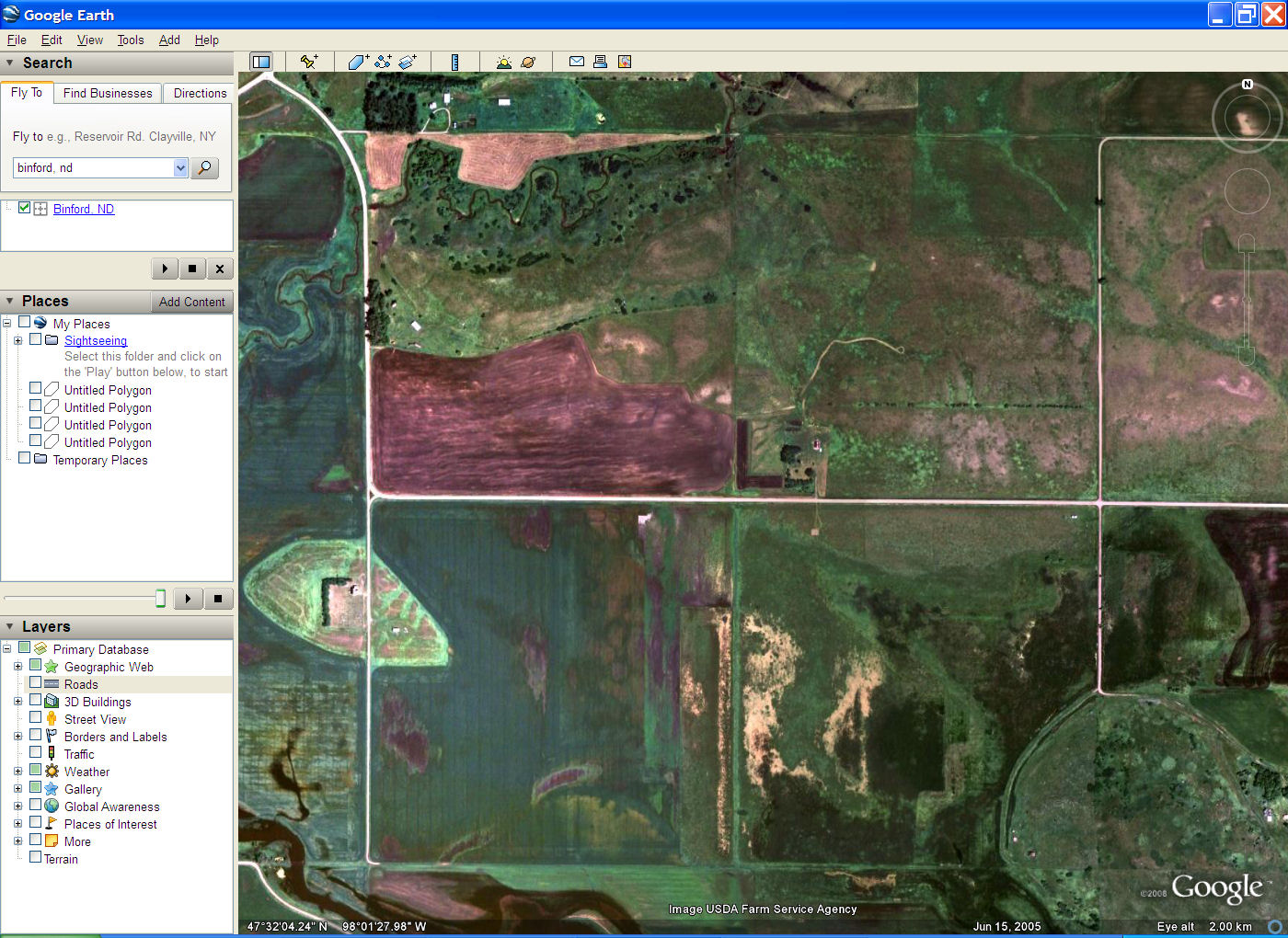Expand the Borders and Labels layer
Screen dimensions: 1288x938
(17, 736)
